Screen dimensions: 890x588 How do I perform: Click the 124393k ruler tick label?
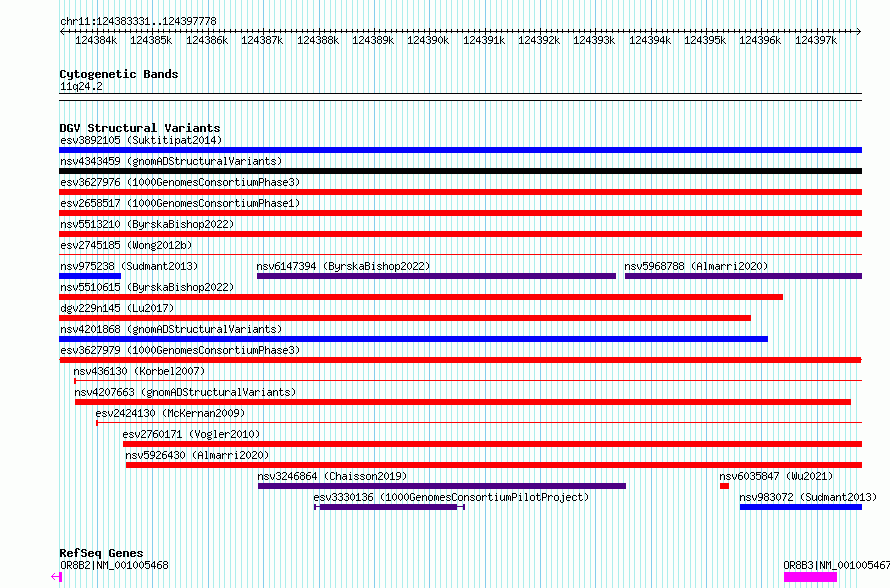pos(594,40)
